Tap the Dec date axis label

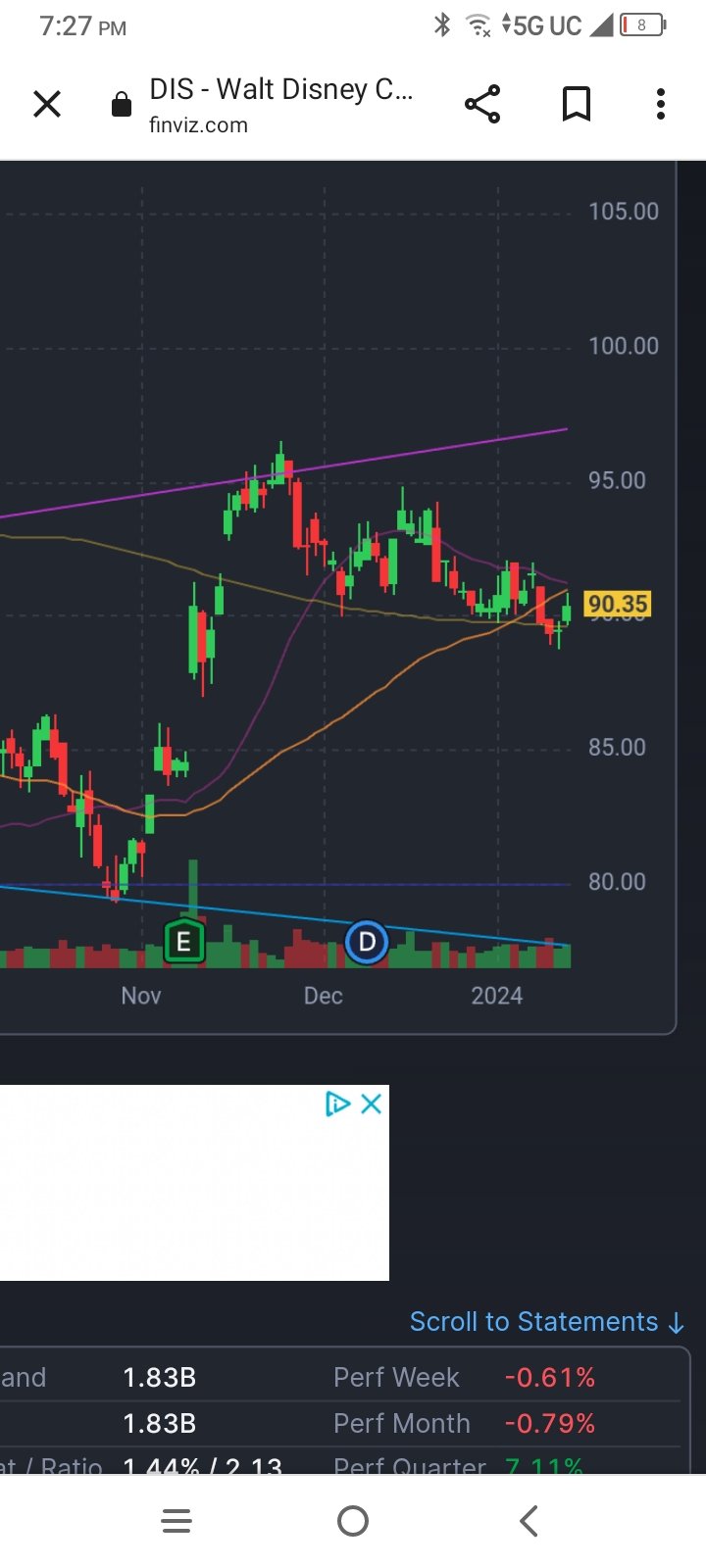[324, 996]
